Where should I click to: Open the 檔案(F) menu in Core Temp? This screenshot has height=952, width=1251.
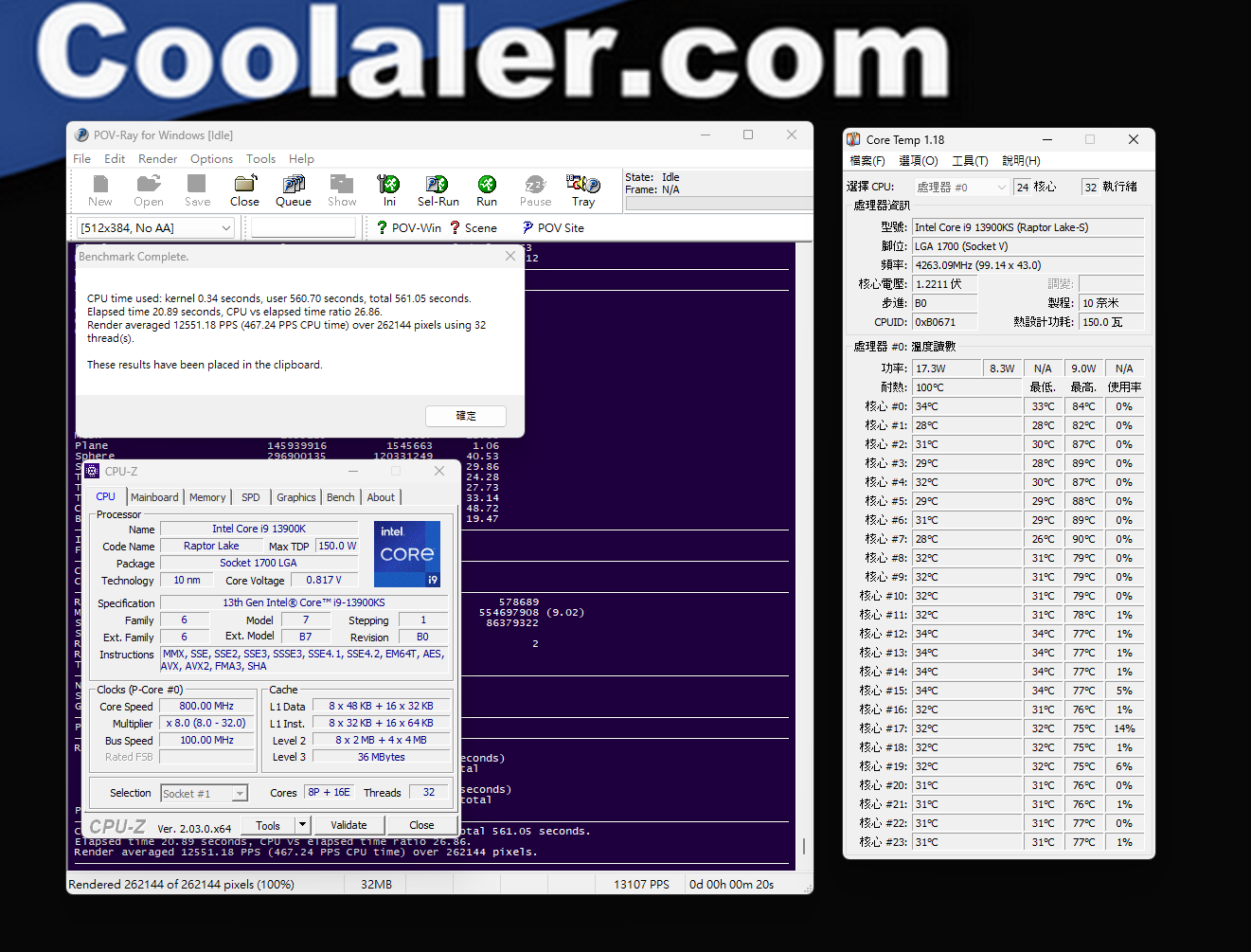[x=867, y=161]
